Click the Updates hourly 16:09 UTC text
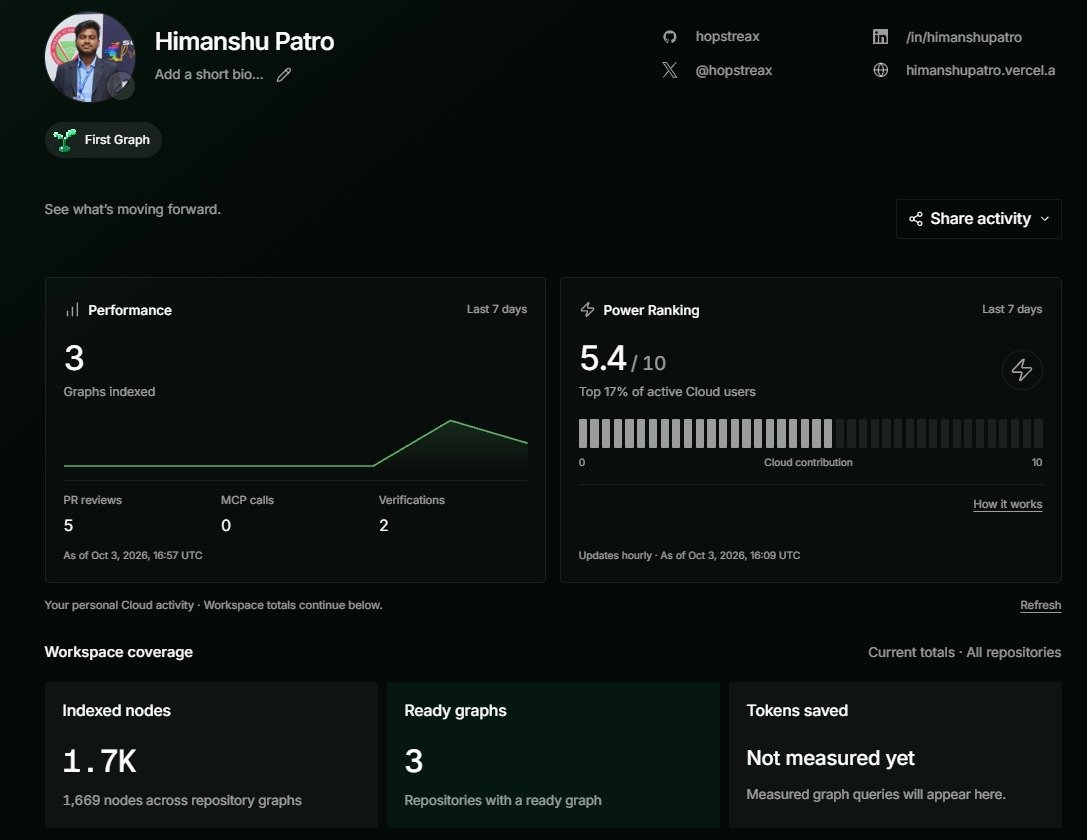 (x=689, y=555)
